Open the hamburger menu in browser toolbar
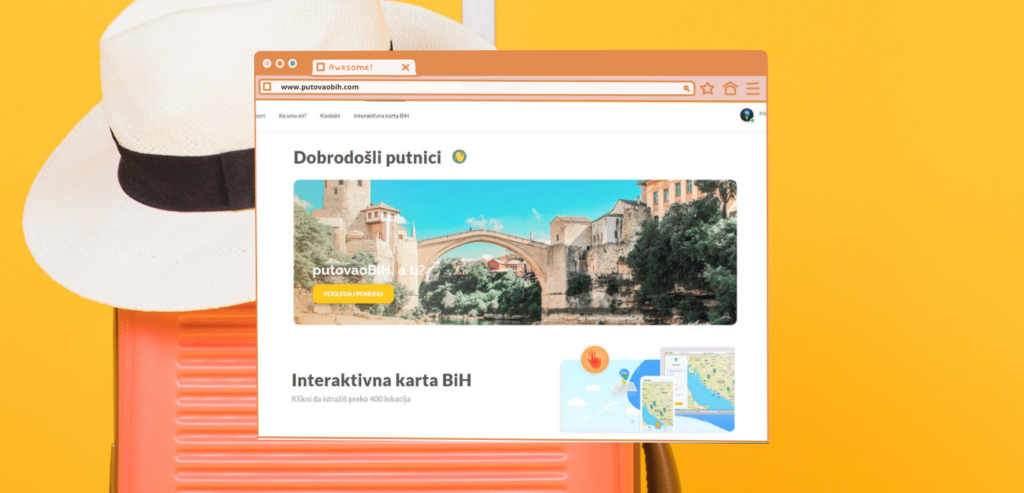 [x=753, y=88]
